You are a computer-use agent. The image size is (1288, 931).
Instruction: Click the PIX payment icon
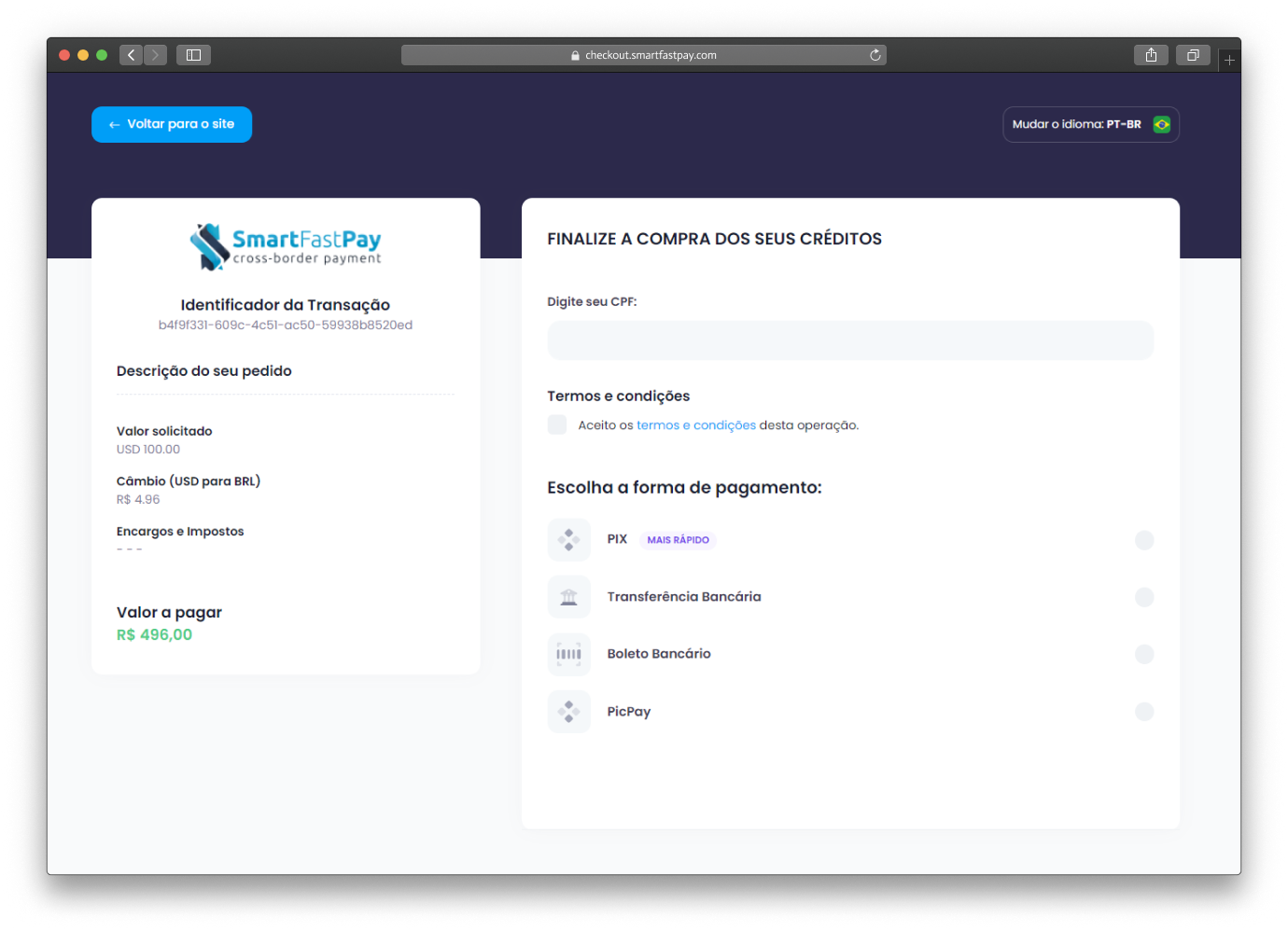click(568, 540)
